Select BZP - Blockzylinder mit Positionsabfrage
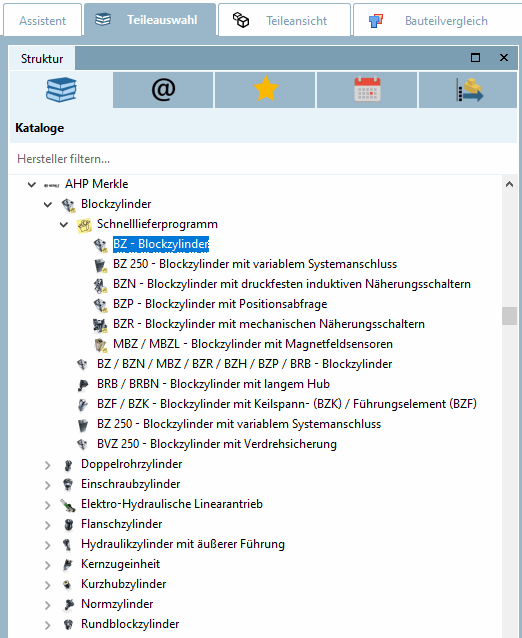Screen dimensions: 522x638 point(220,304)
